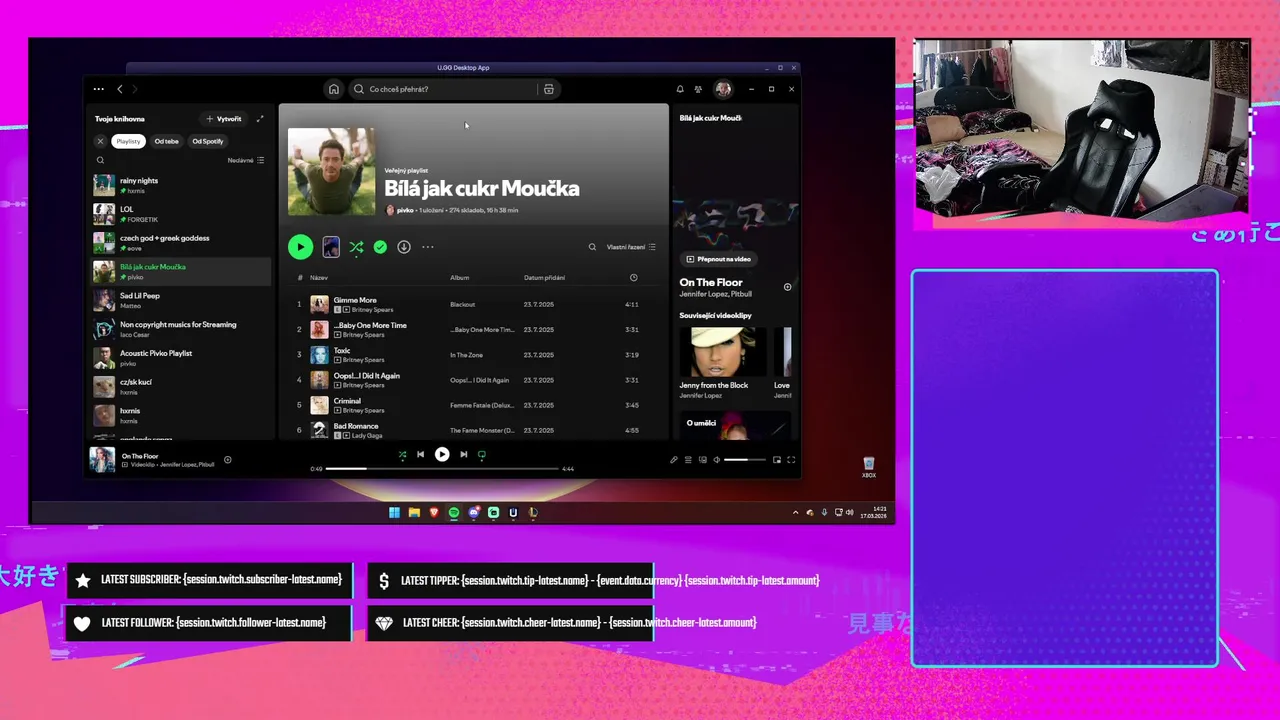Open the Sad Lil Peep playlist
1280x720 pixels.
click(181, 300)
